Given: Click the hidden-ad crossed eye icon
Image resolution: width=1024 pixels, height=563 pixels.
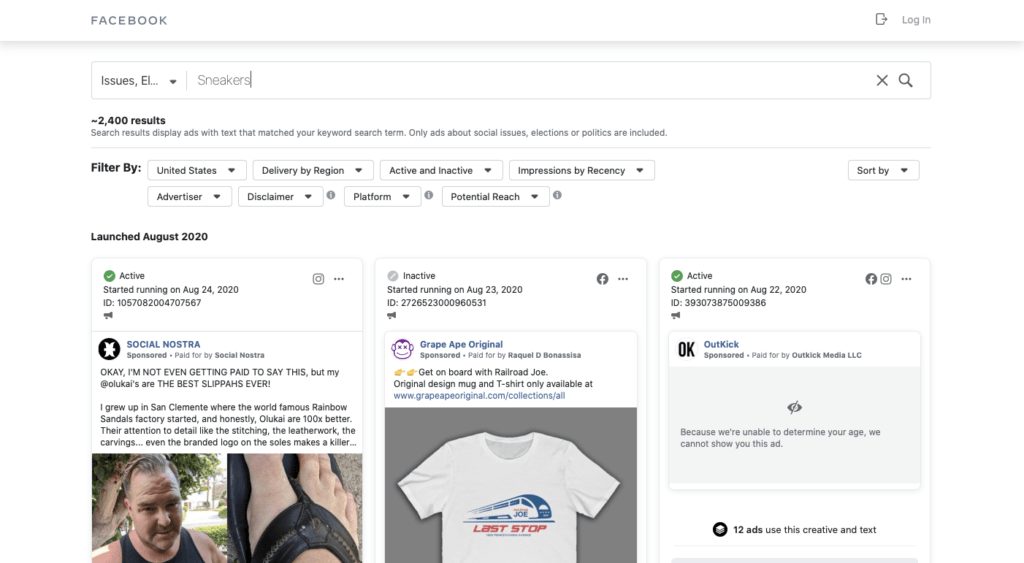Looking at the screenshot, I should coord(794,408).
